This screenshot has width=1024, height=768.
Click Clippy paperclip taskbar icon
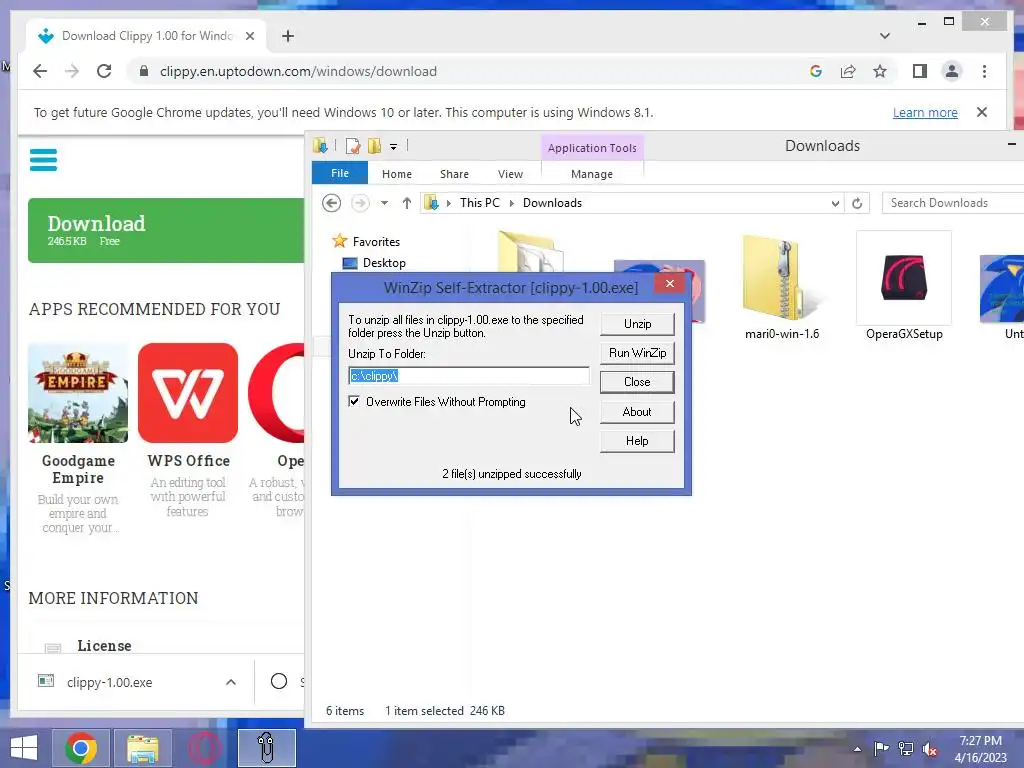pos(266,748)
